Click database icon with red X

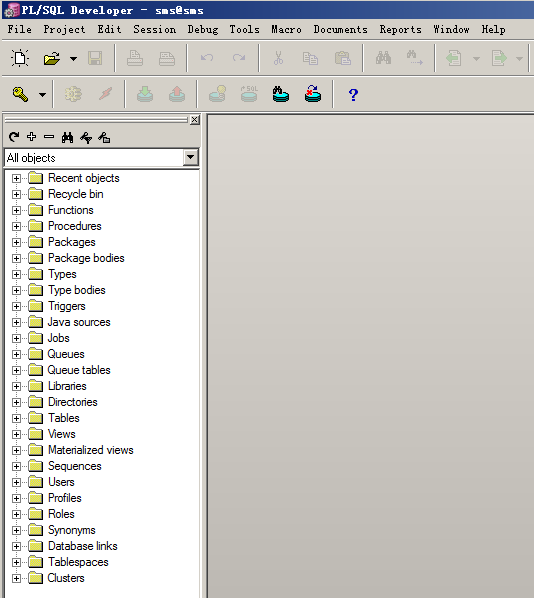(313, 94)
